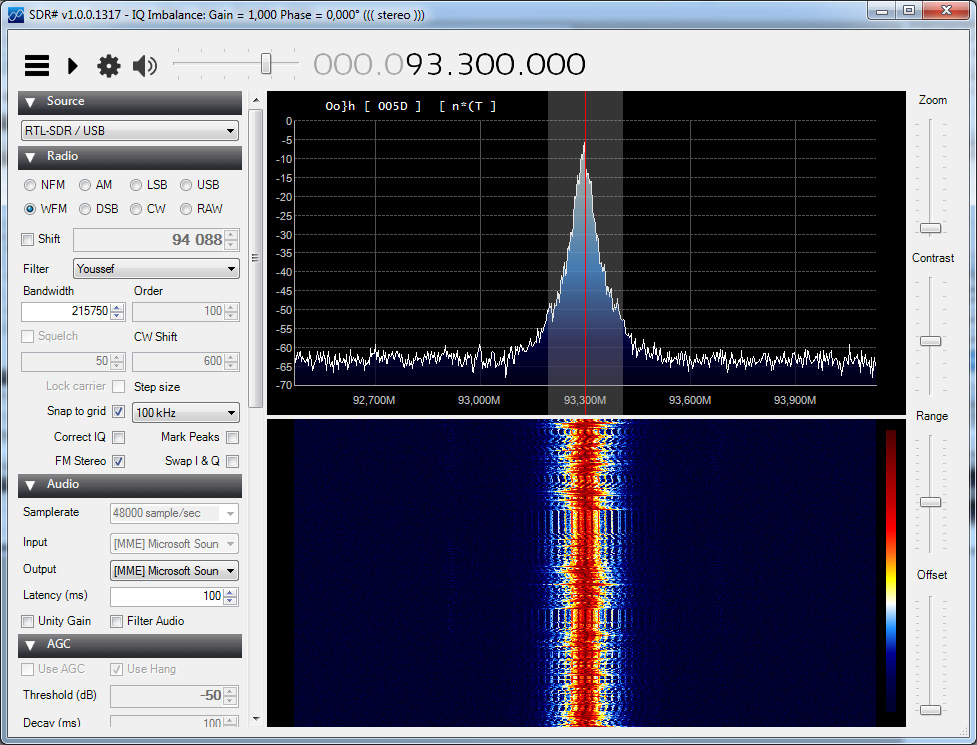Open the RTL-SDR / USB source dropdown
The height and width of the screenshot is (745, 977).
pos(130,131)
